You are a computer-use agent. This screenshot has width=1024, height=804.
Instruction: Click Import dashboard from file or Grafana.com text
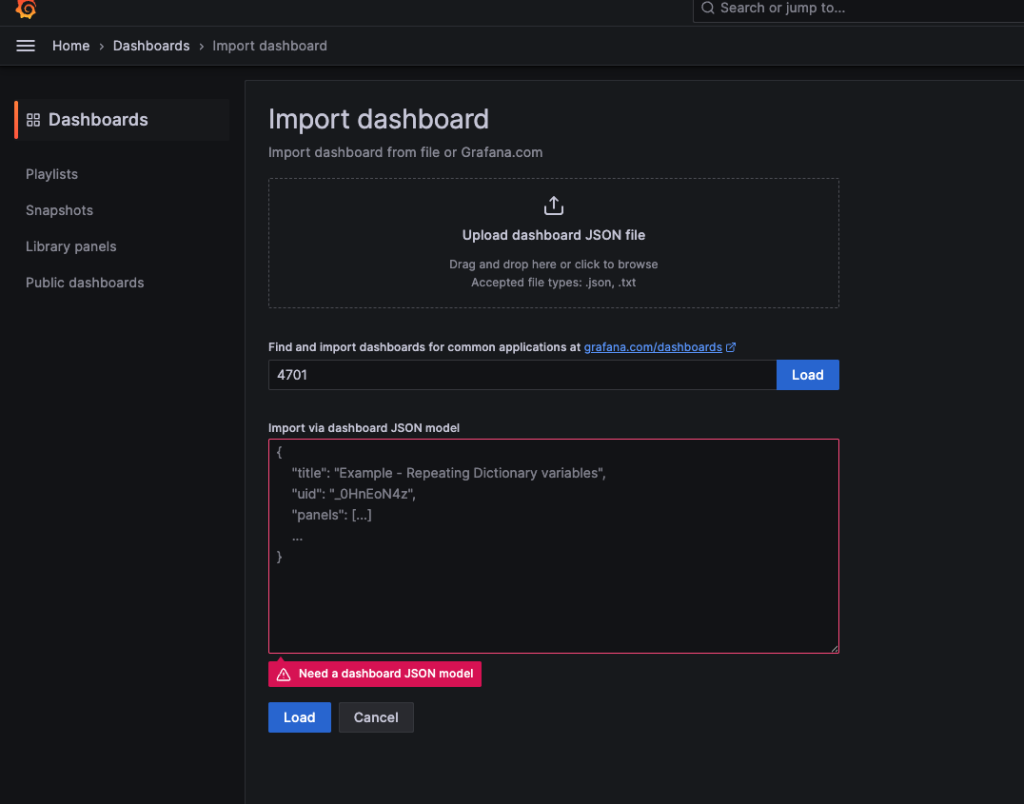[x=405, y=152]
